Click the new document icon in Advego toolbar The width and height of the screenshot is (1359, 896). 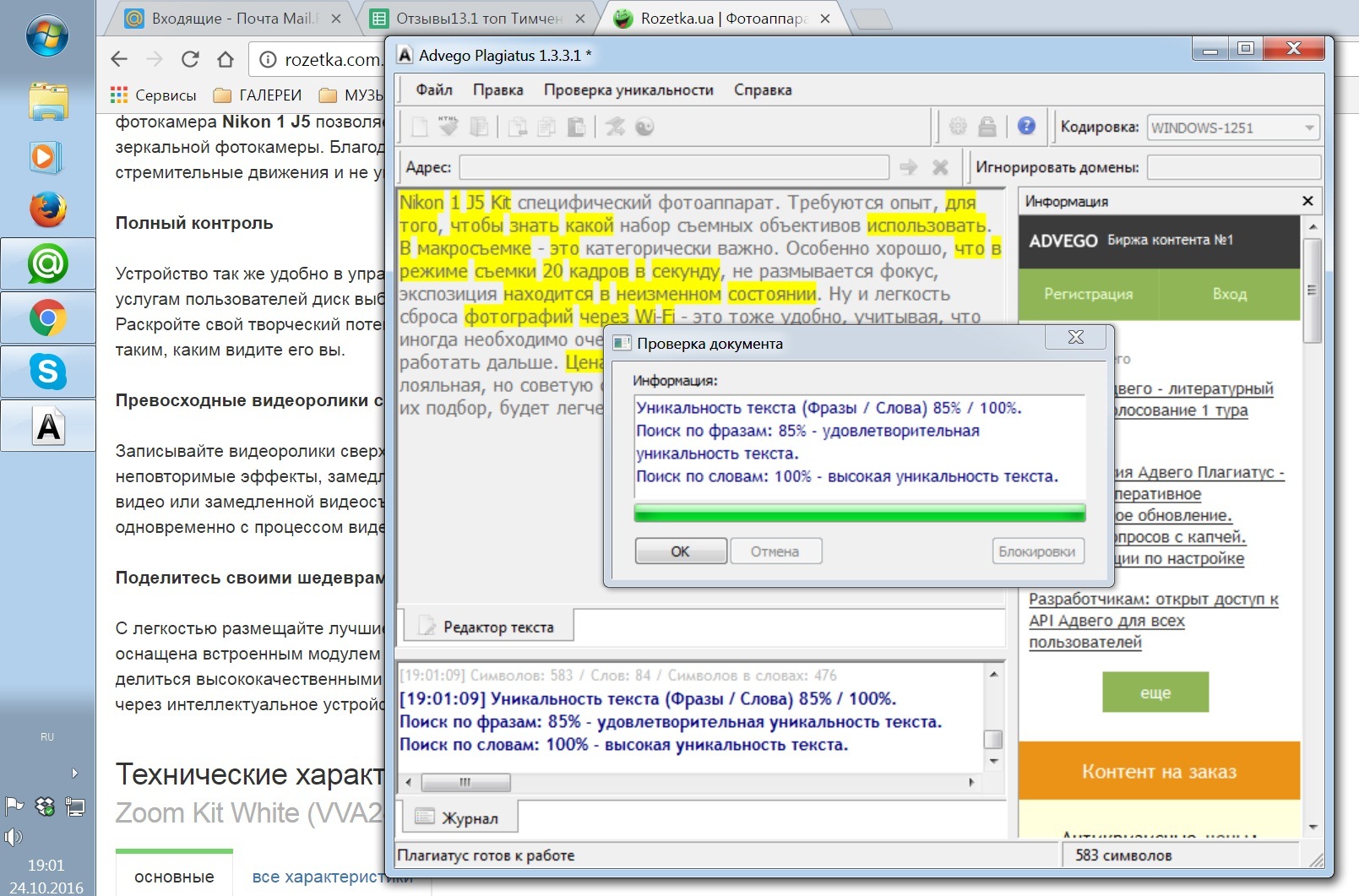(419, 127)
